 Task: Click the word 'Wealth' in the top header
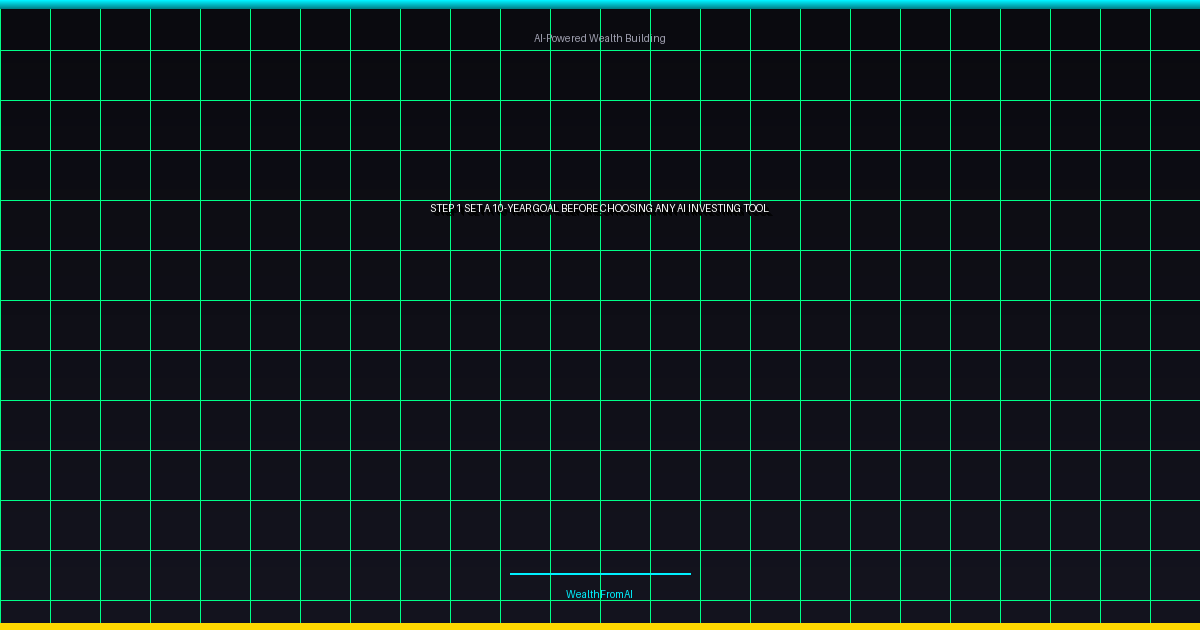(x=605, y=38)
